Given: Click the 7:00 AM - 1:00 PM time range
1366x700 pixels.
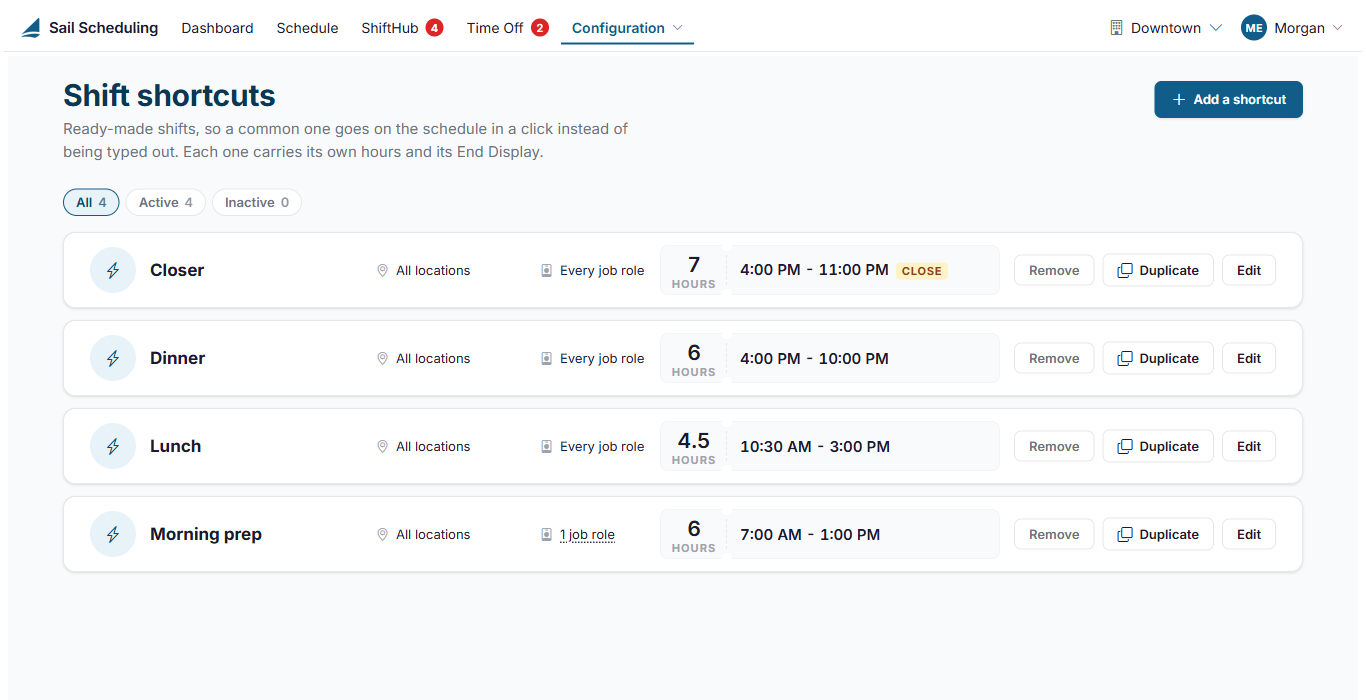Looking at the screenshot, I should [810, 534].
